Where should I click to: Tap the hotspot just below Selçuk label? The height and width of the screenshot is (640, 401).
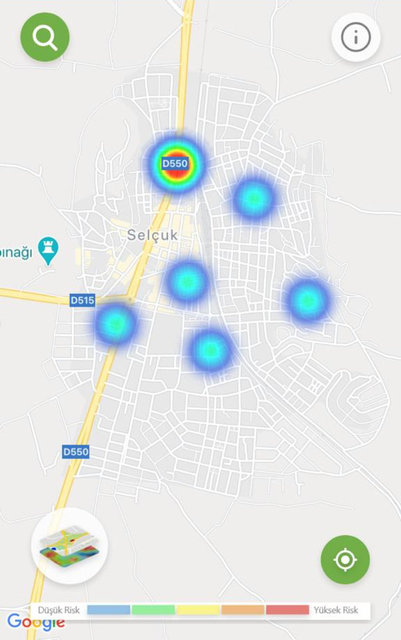click(x=187, y=281)
